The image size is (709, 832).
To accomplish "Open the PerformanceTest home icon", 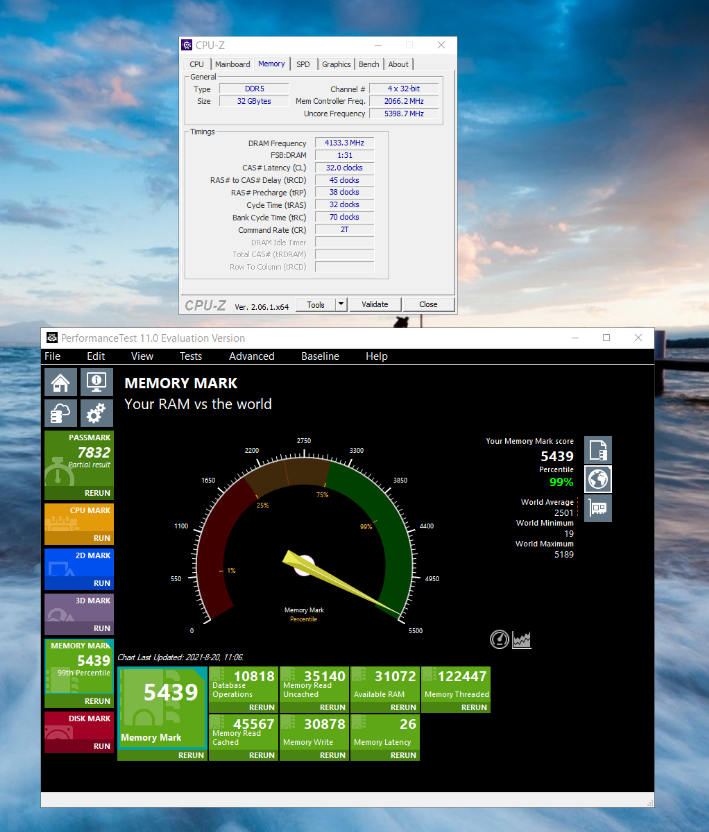I will [60, 382].
